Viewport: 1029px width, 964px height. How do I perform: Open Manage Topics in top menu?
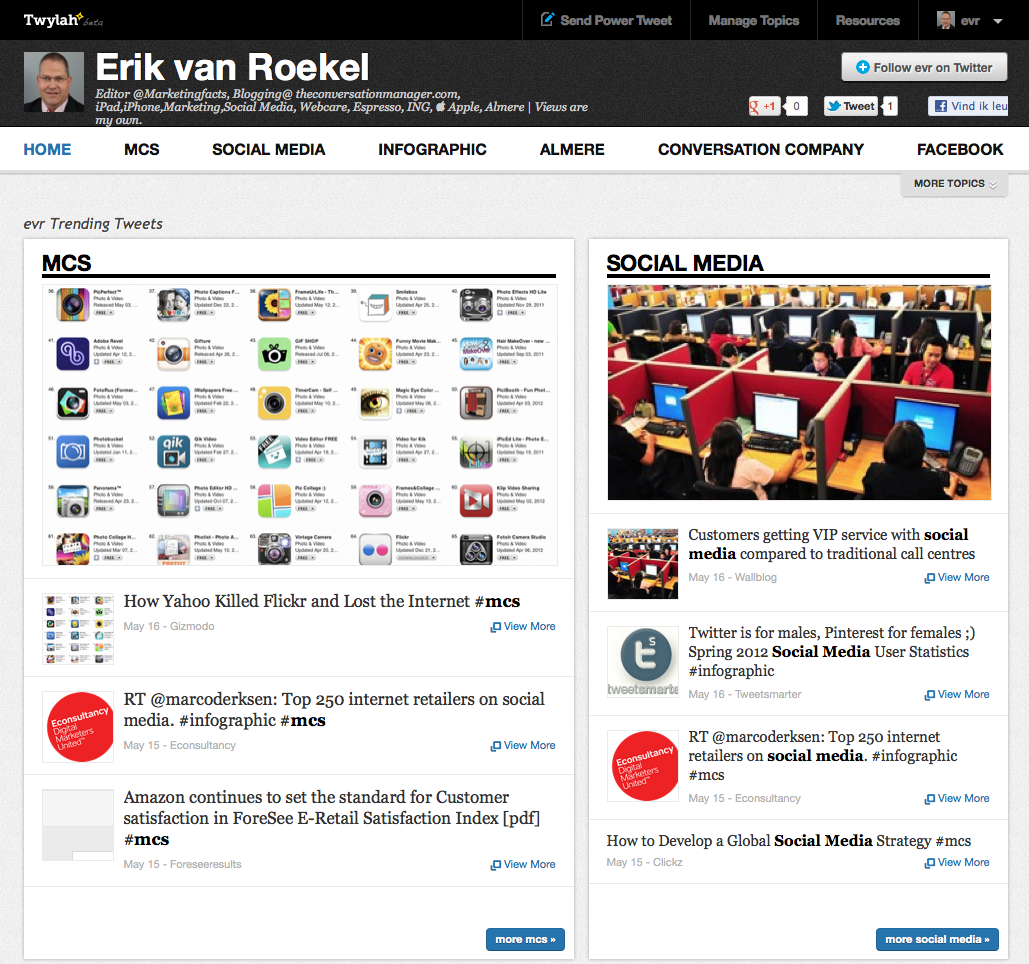coord(753,20)
